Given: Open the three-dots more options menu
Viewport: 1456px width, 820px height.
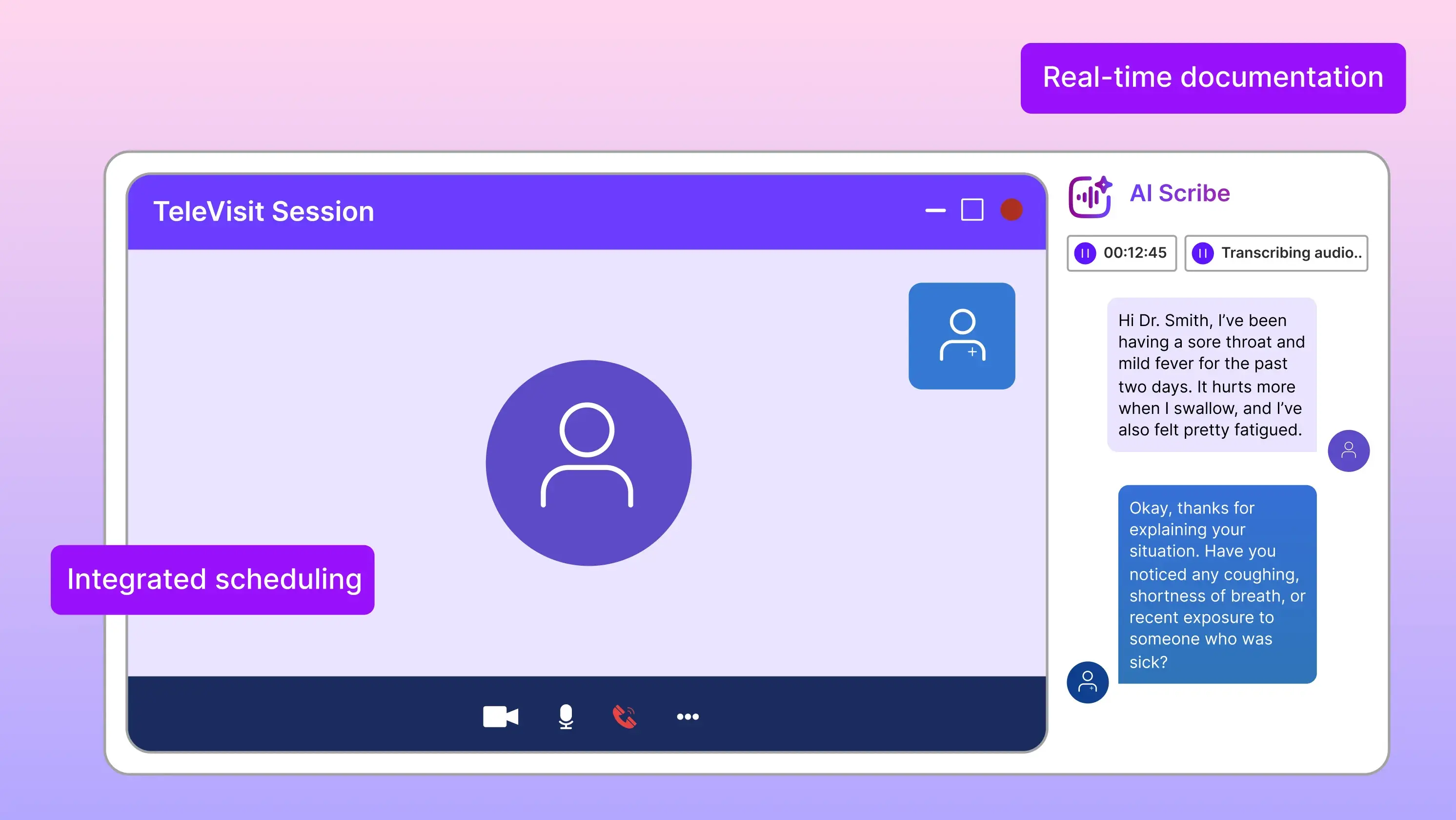Looking at the screenshot, I should coord(688,717).
